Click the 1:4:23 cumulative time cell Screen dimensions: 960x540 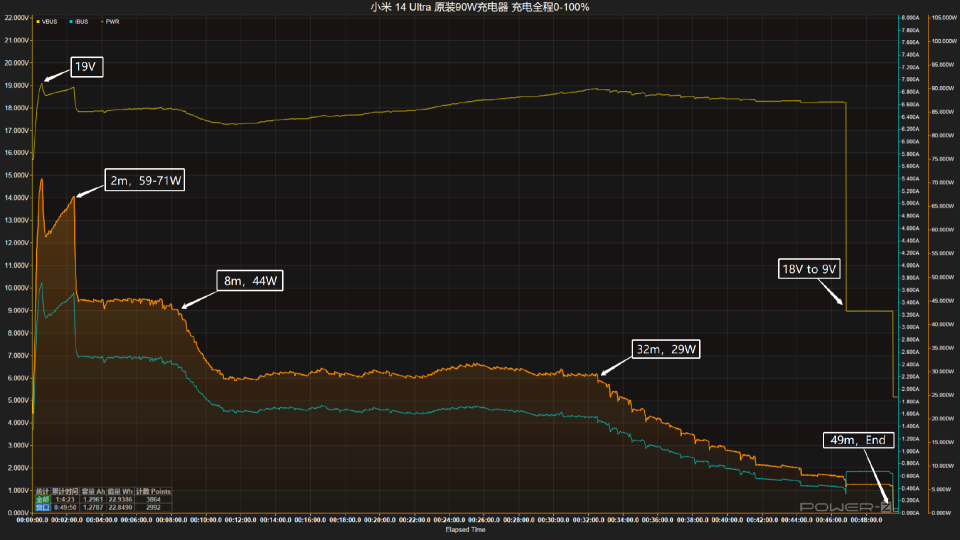pyautogui.click(x=65, y=500)
